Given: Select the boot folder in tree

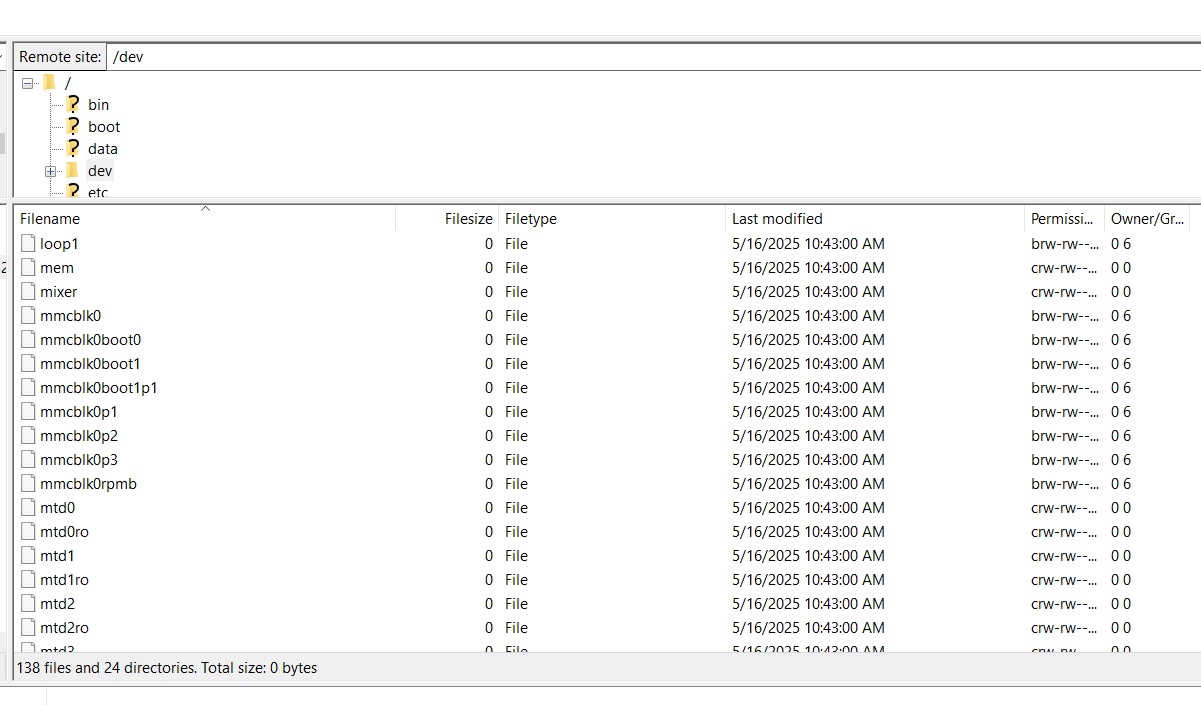Looking at the screenshot, I should (x=104, y=126).
